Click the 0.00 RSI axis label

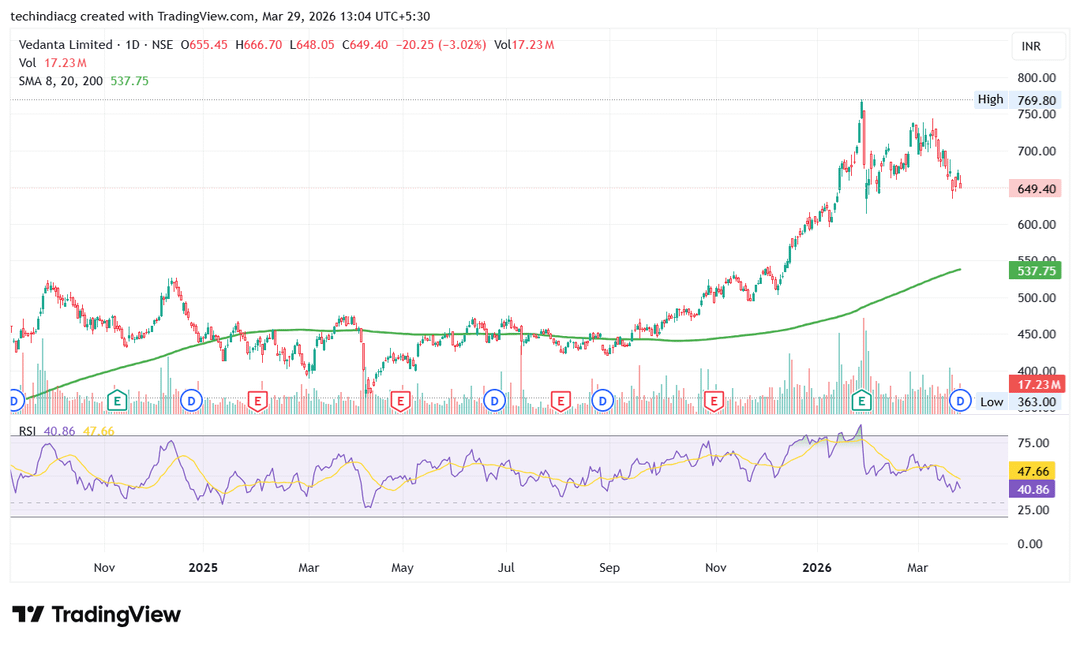click(1030, 544)
